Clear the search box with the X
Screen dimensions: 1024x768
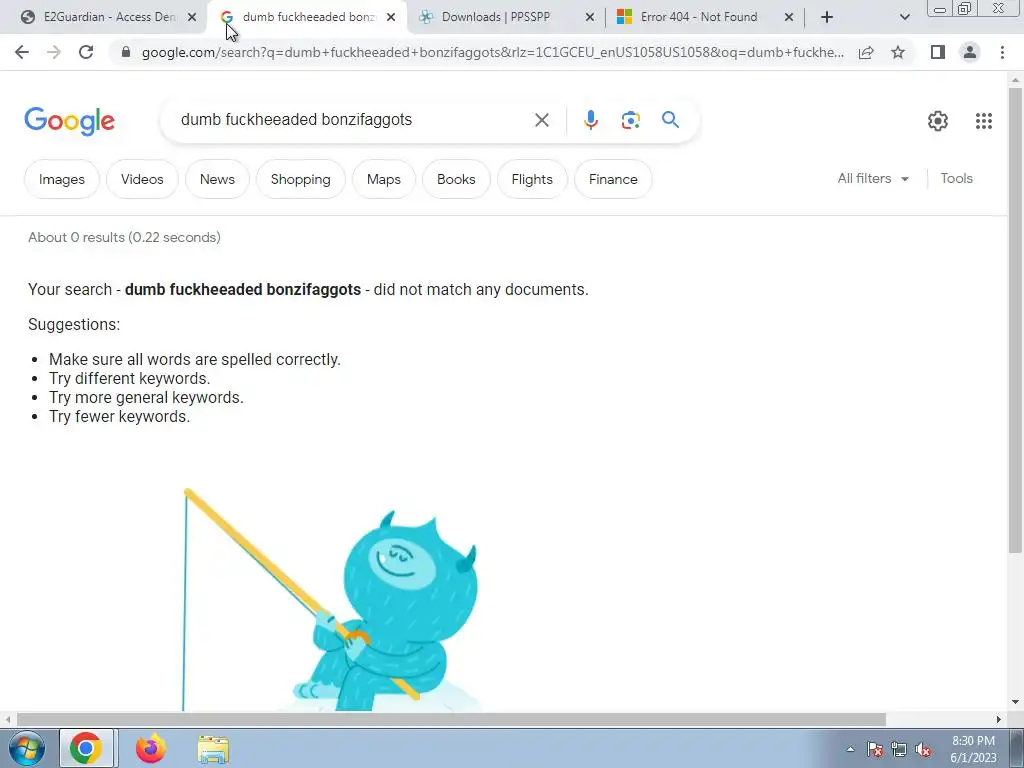[x=541, y=120]
